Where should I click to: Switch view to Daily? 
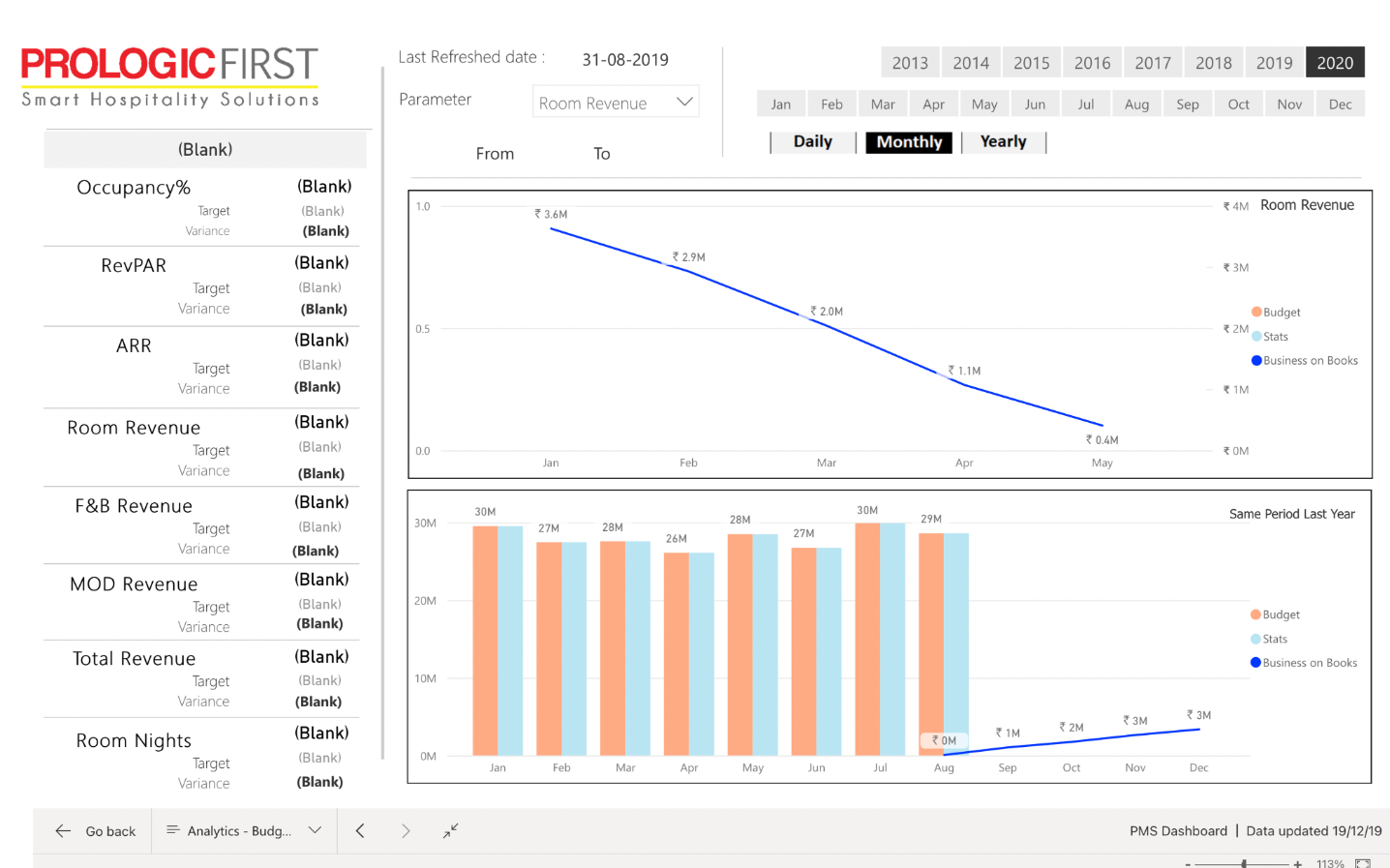pos(812,142)
